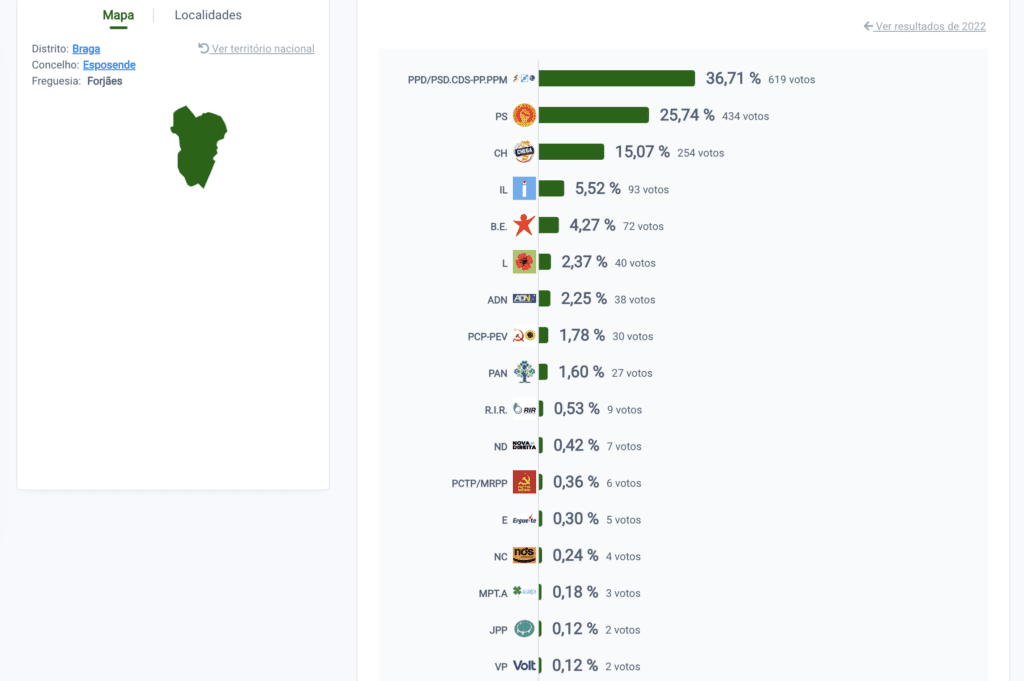
Task: Click the Chega (CH) party logo
Action: (x=524, y=152)
